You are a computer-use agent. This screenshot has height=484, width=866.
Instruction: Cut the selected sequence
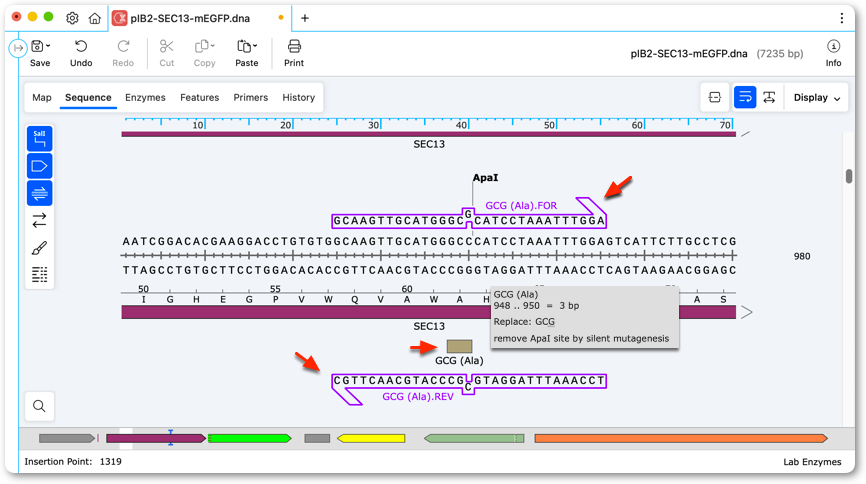point(166,54)
